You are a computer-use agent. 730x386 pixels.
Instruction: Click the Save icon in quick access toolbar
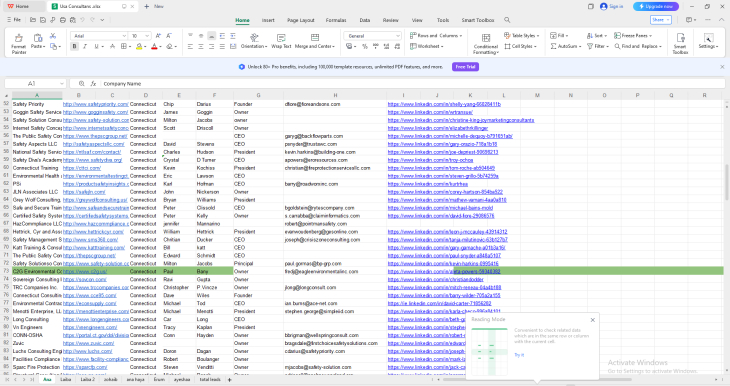tap(43, 20)
